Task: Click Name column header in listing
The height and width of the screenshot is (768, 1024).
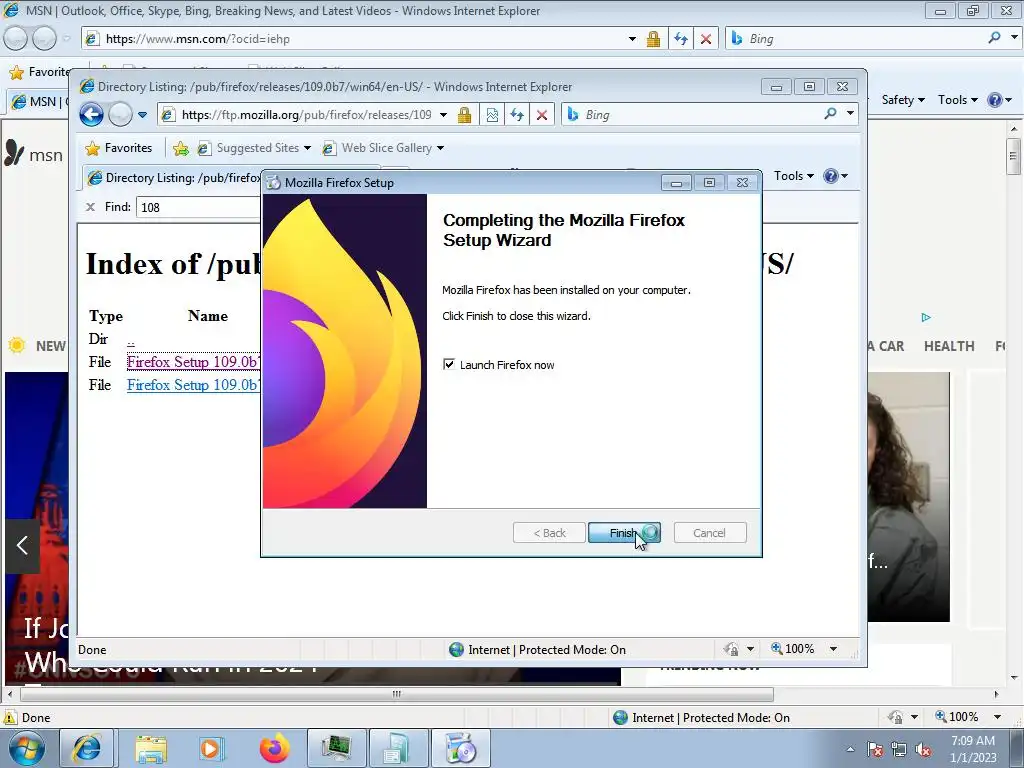Action: (x=208, y=316)
